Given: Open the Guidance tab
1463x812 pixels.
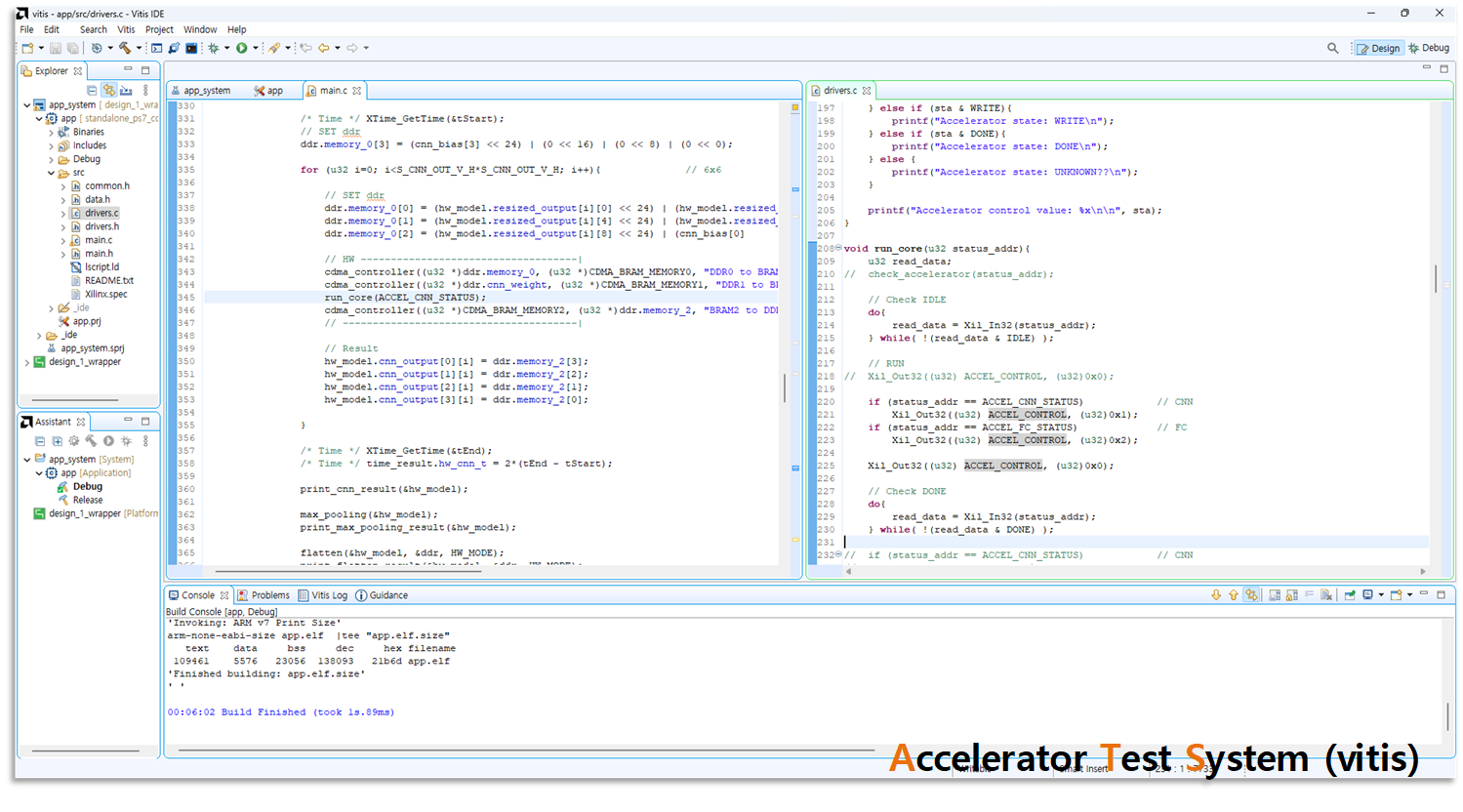Looking at the screenshot, I should pos(382,595).
